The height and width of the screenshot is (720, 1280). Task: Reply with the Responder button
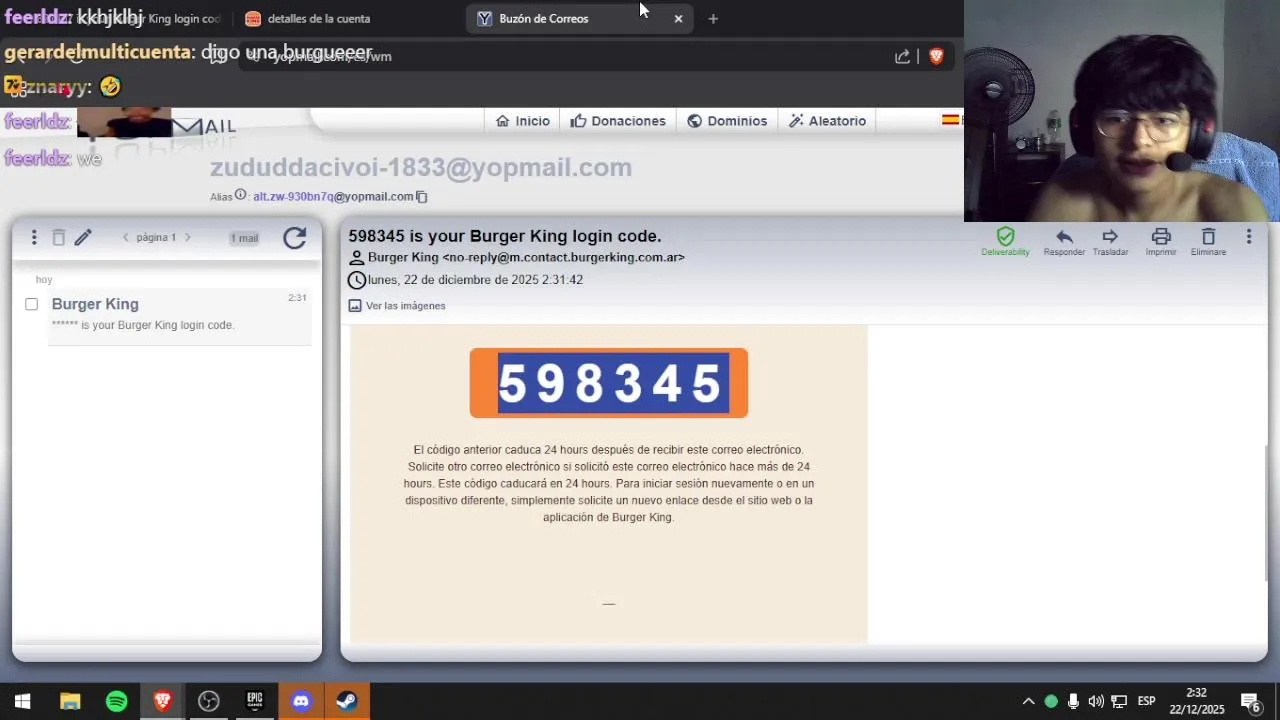(1064, 241)
